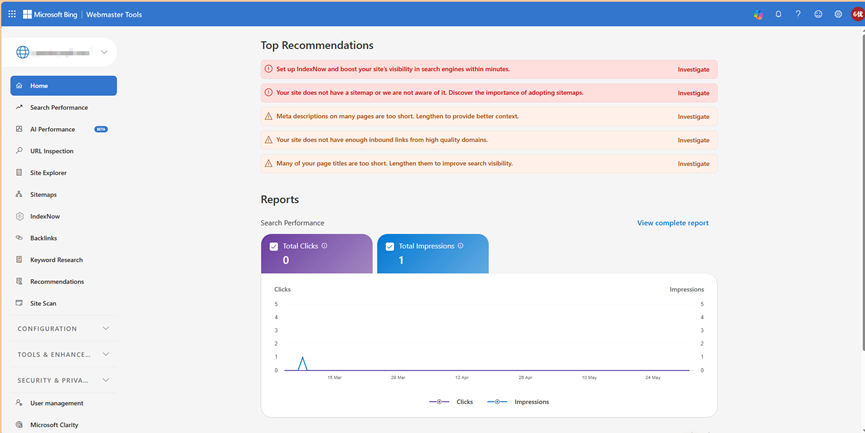Open Keyword Research menu item
Viewport: 865px width, 433px height.
tap(63, 260)
